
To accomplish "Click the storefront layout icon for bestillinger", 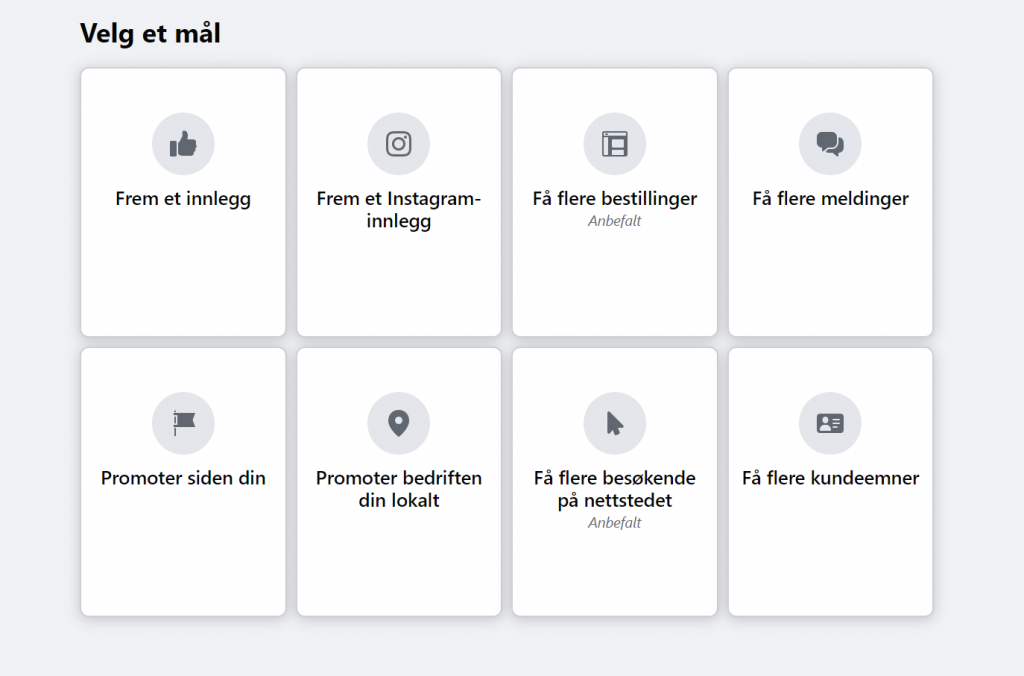I will [615, 144].
